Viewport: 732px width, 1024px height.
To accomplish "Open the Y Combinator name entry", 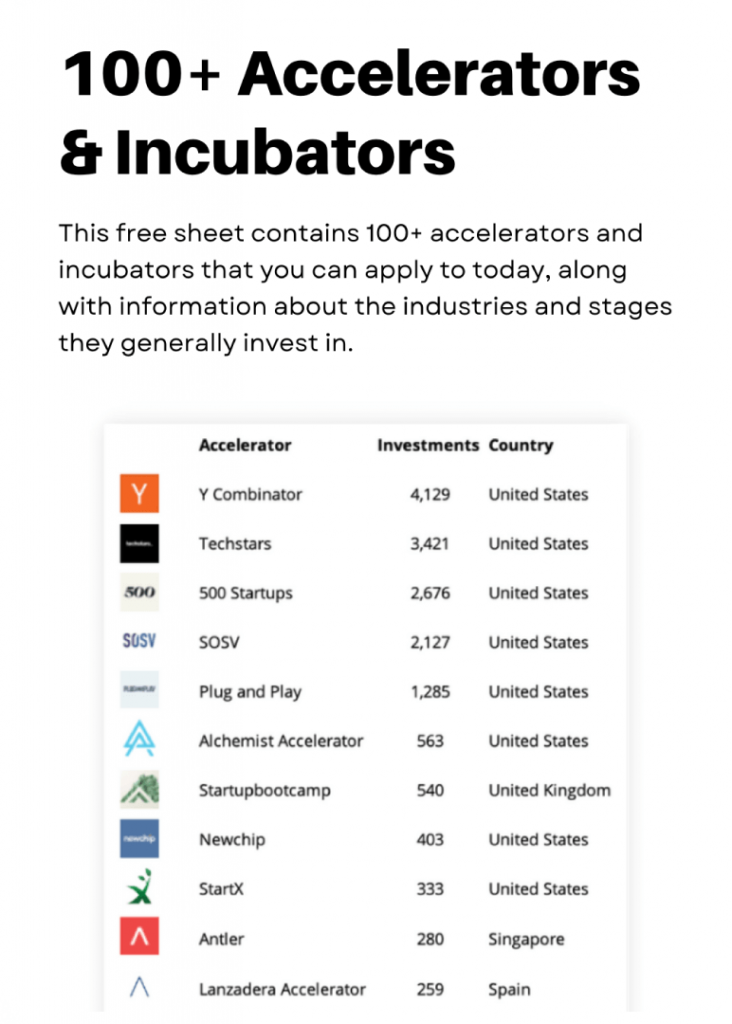I will (250, 494).
